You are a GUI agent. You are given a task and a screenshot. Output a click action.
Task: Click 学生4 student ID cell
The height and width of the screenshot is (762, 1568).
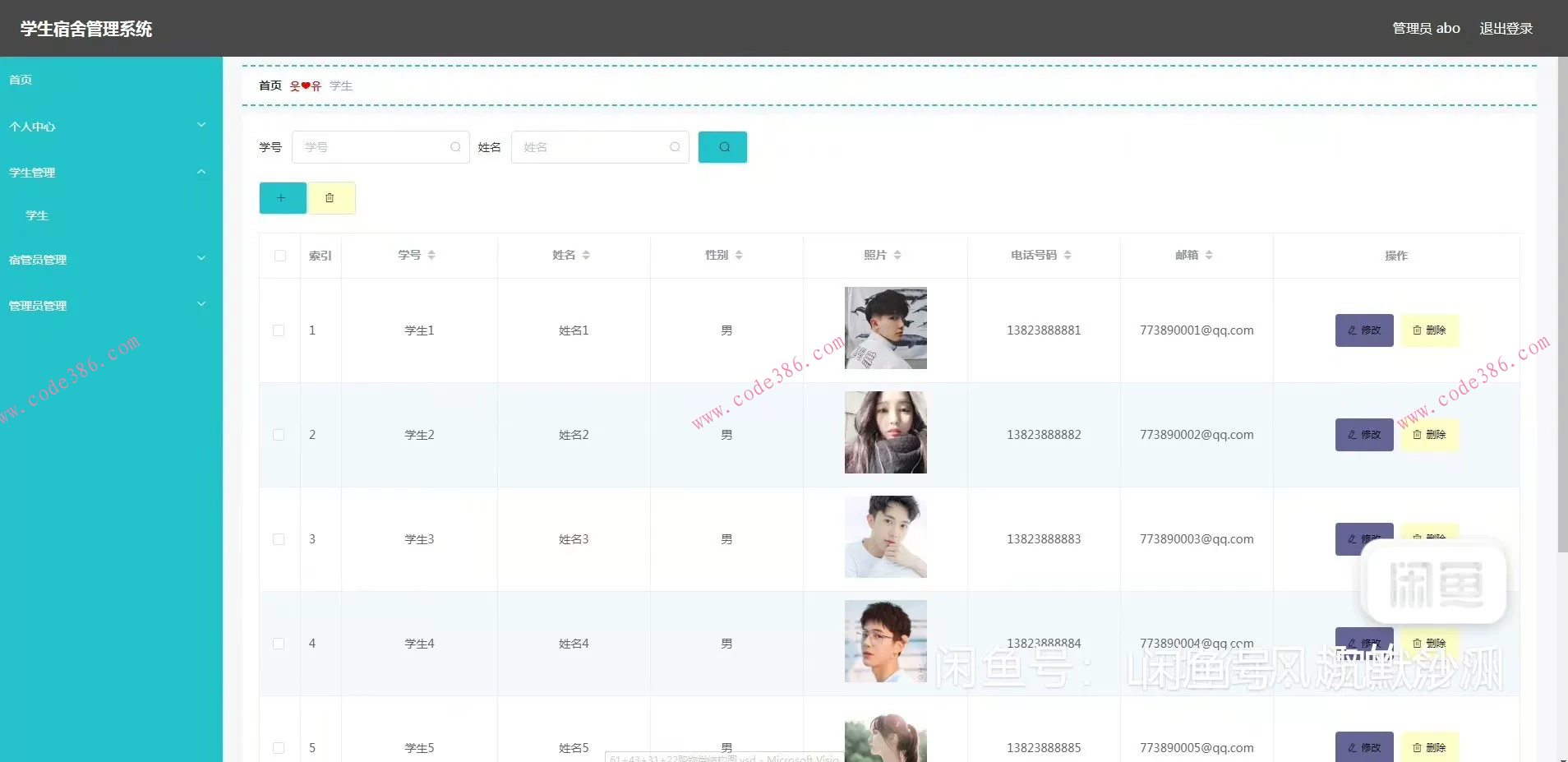(419, 644)
